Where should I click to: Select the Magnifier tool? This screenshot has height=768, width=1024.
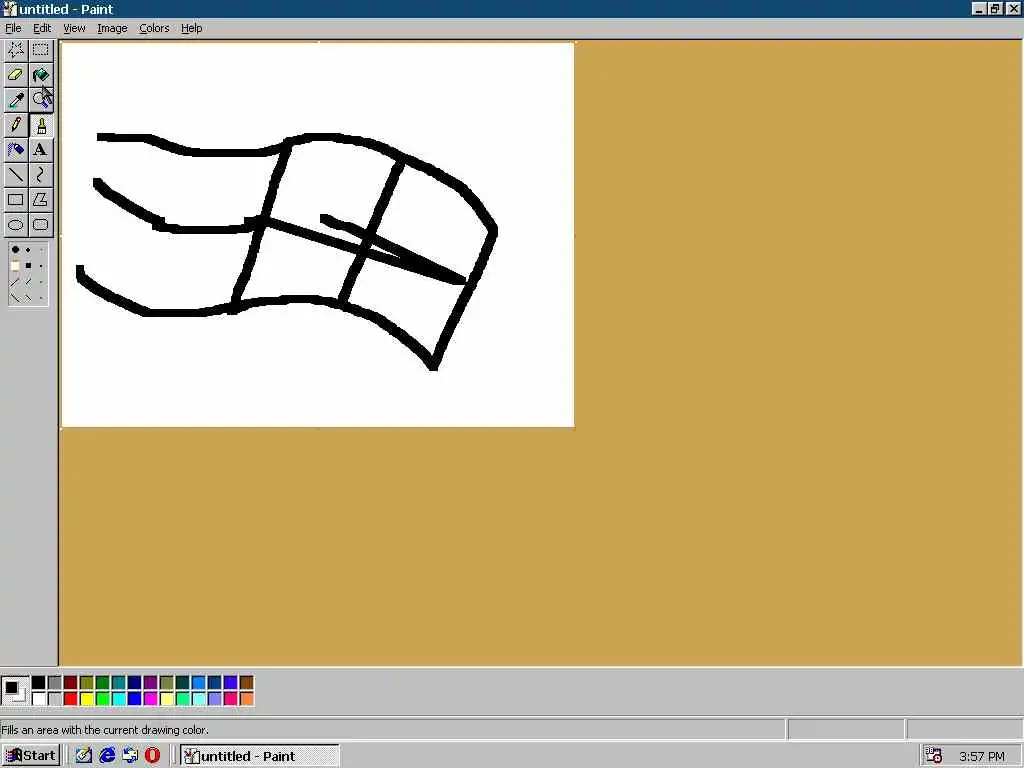pos(40,99)
